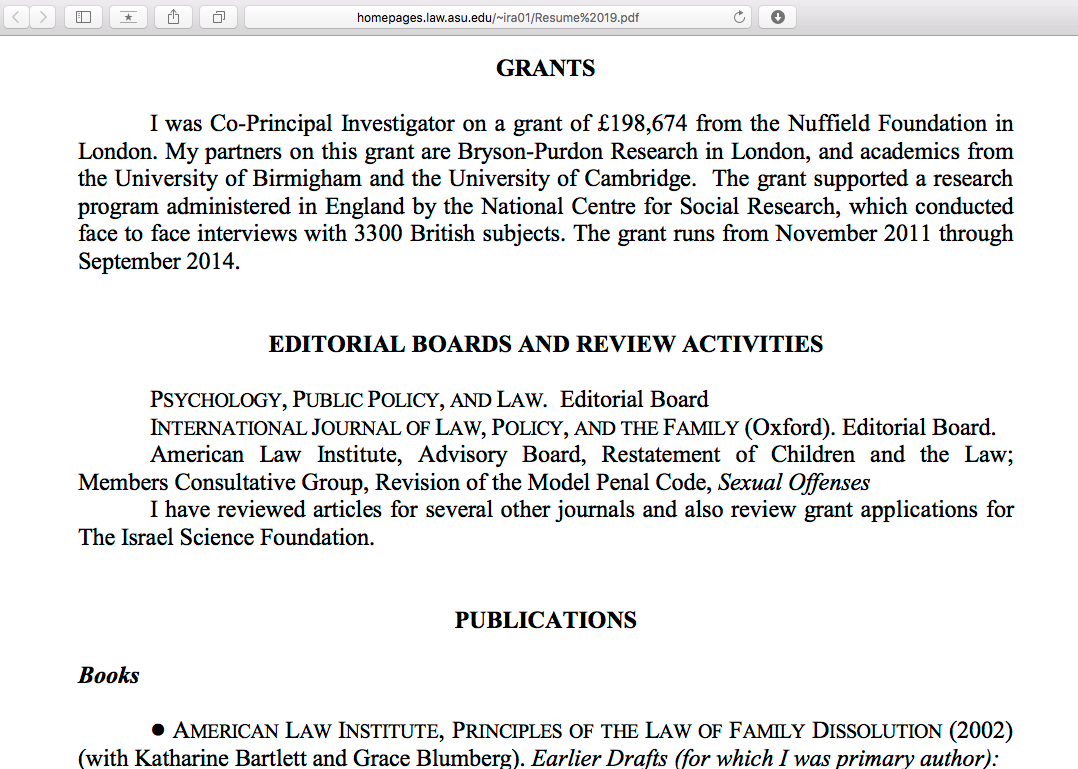Click the Psychology, Public Policy, and Law title
This screenshot has width=1078, height=769.
347,400
